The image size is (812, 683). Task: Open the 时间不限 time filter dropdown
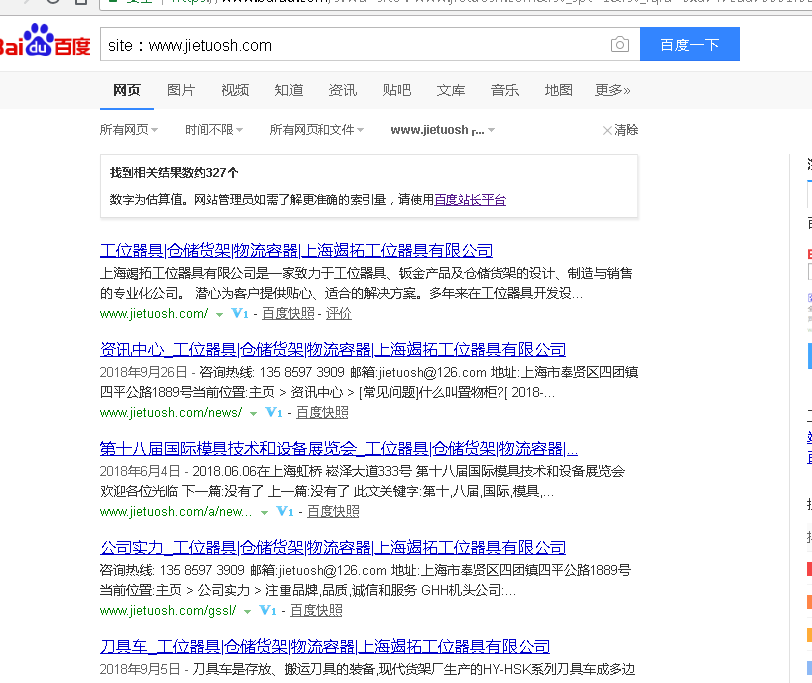(x=213, y=130)
